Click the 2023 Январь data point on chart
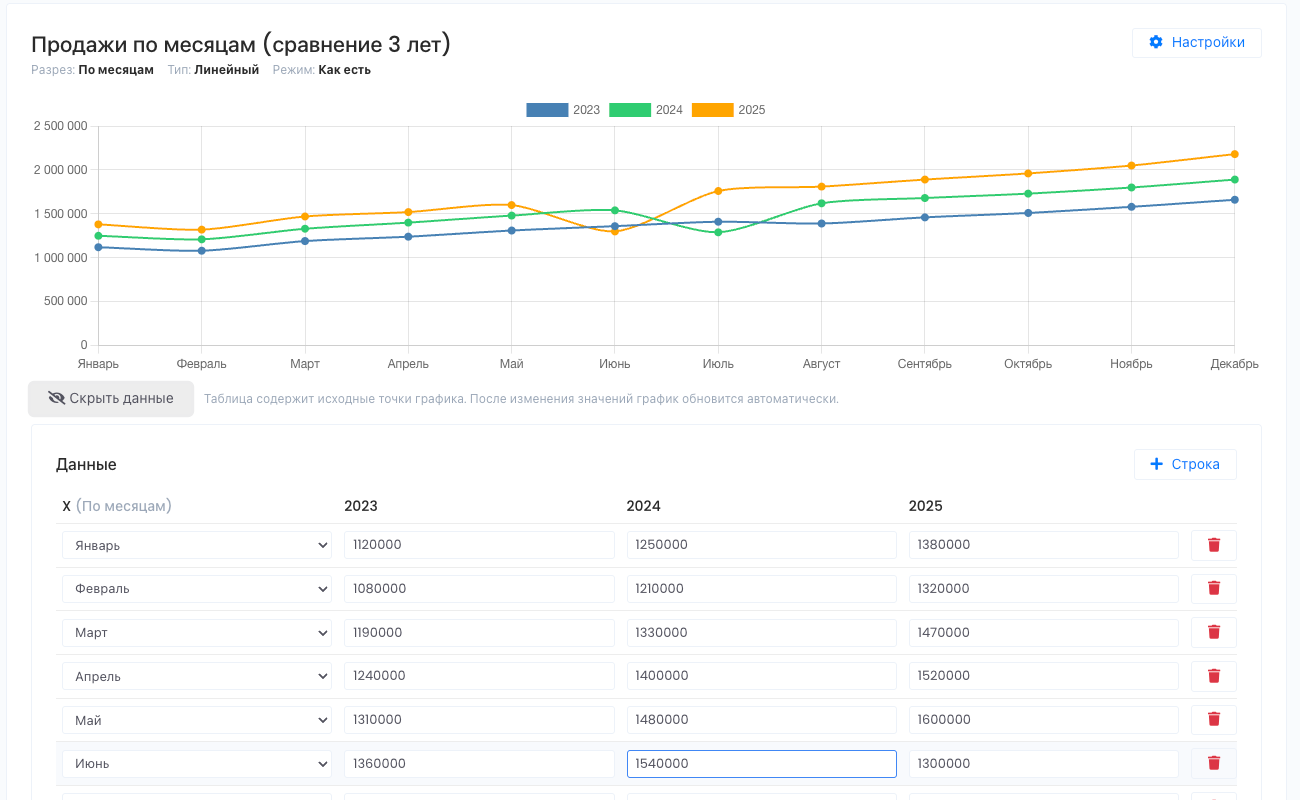 98,247
